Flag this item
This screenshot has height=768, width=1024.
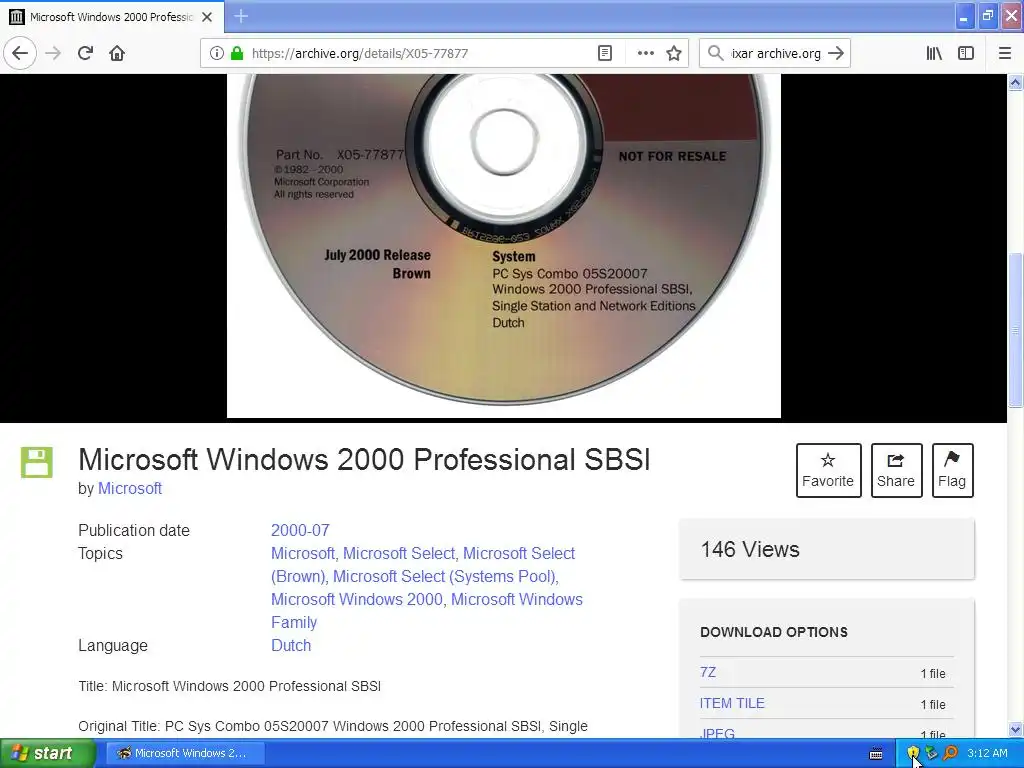(952, 470)
